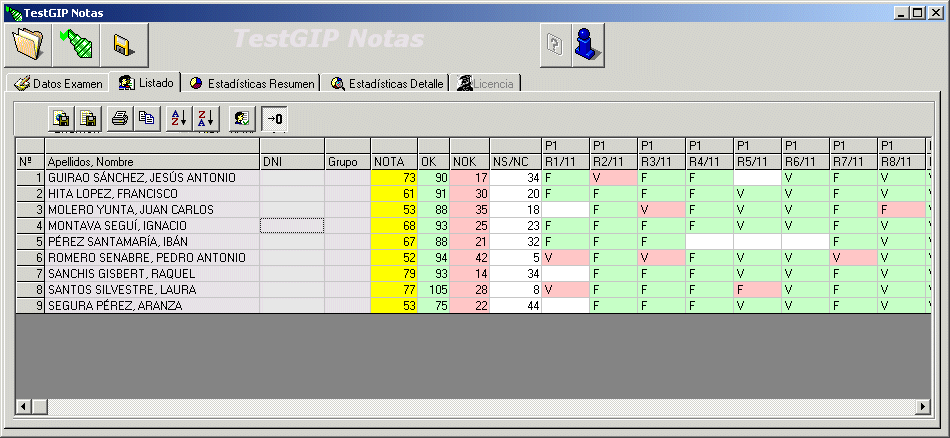The image size is (950, 438).
Task: Click pink R8/11 cell F in MOLERO row
Action: [x=902, y=210]
